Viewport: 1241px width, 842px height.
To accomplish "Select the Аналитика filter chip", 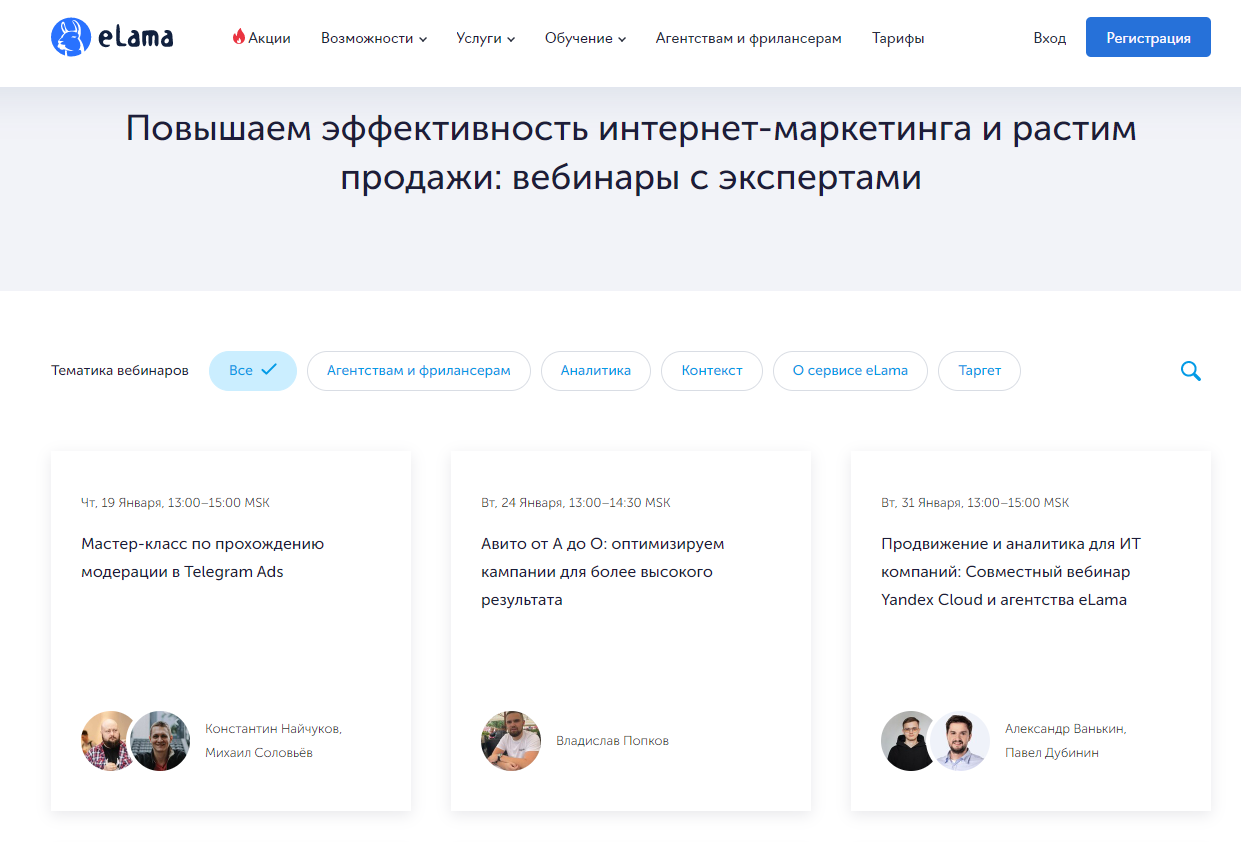I will coord(596,370).
